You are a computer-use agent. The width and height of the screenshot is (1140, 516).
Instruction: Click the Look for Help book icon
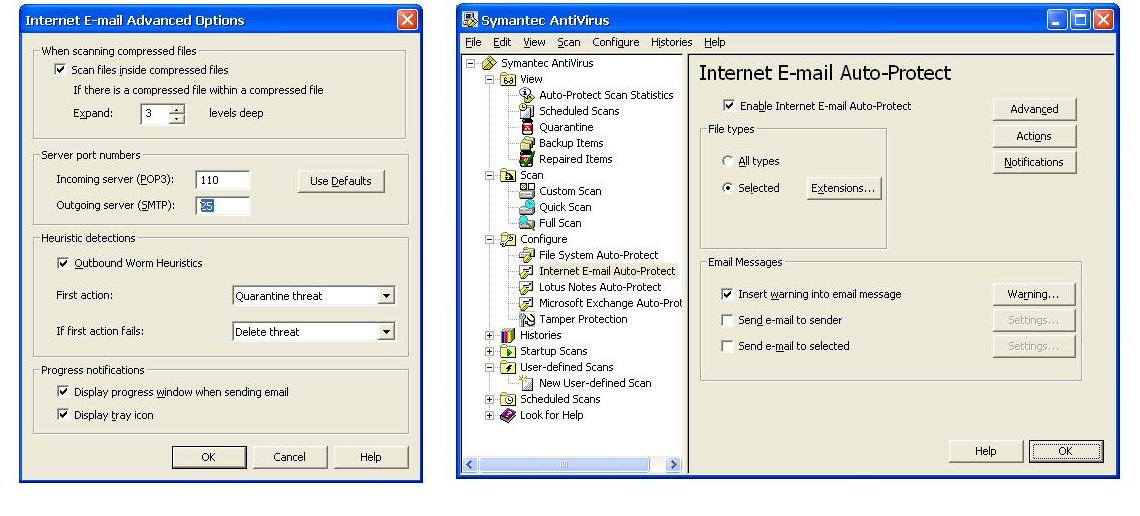coord(508,415)
